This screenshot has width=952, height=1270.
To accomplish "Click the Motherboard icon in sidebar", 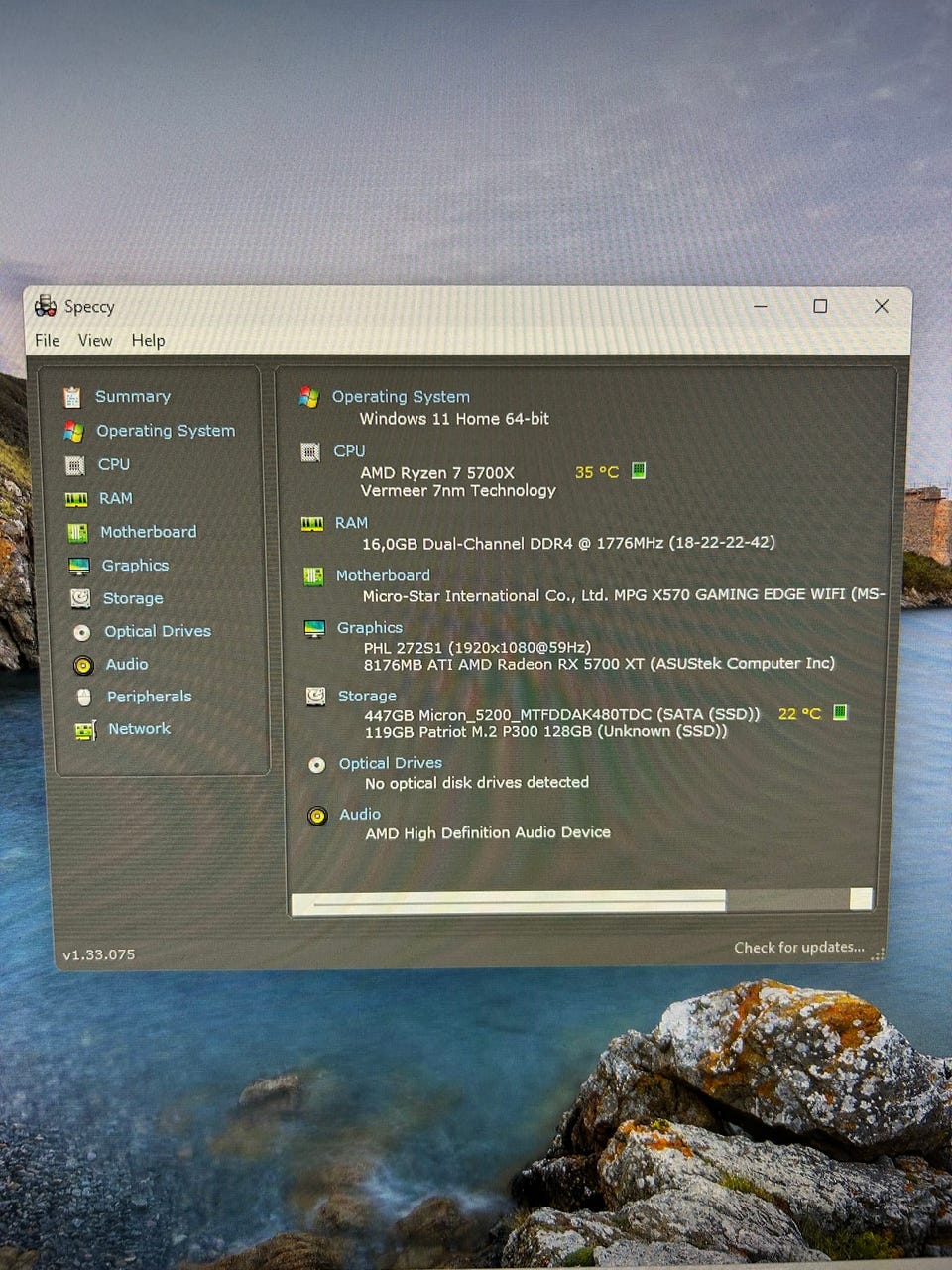I will (77, 533).
